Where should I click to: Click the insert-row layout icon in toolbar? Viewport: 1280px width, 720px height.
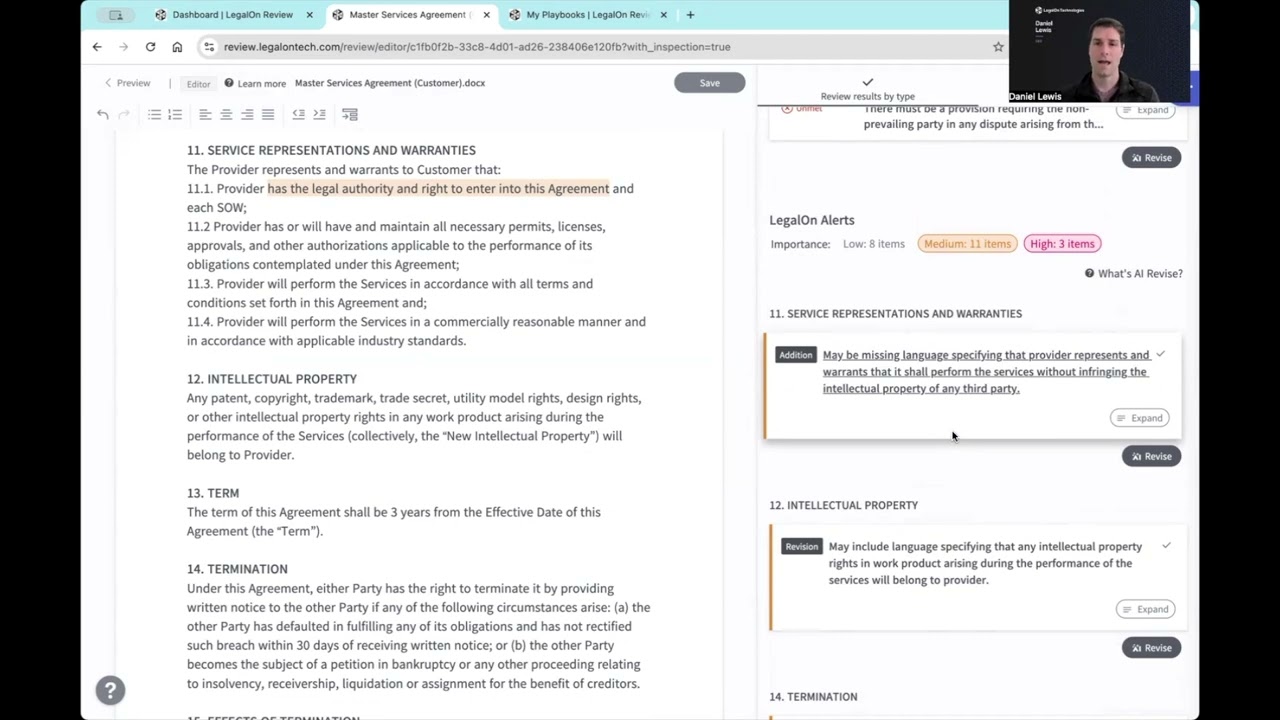(x=349, y=115)
